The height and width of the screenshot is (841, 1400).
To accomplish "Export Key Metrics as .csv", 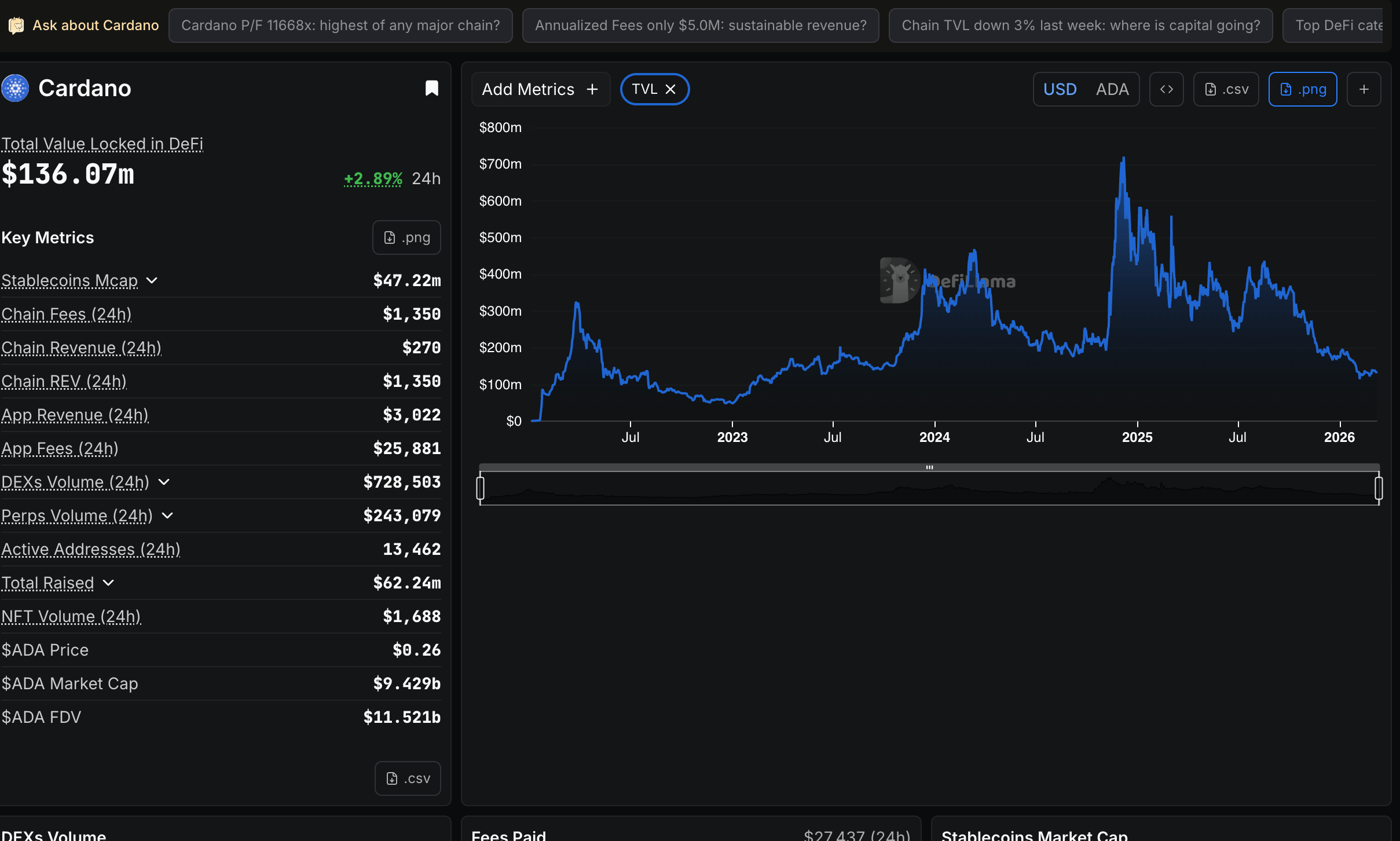I will tap(408, 778).
